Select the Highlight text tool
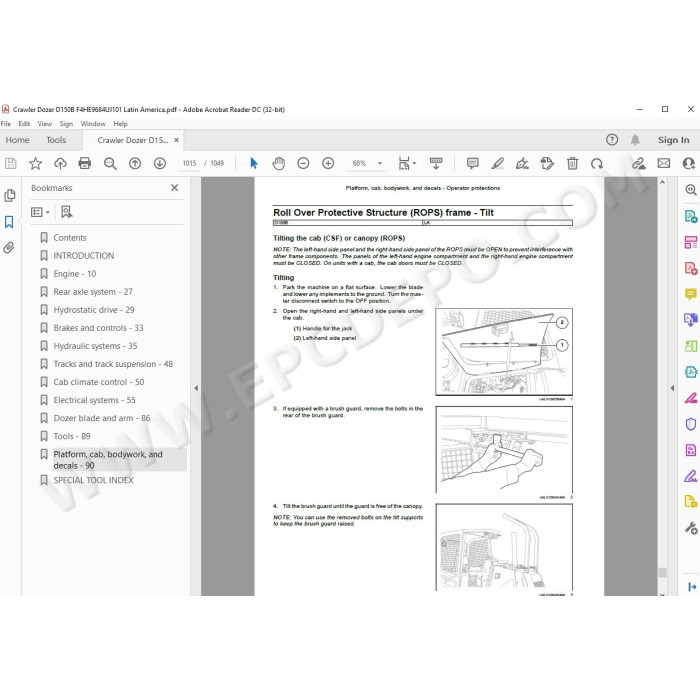The width and height of the screenshot is (700, 700). coord(497,163)
